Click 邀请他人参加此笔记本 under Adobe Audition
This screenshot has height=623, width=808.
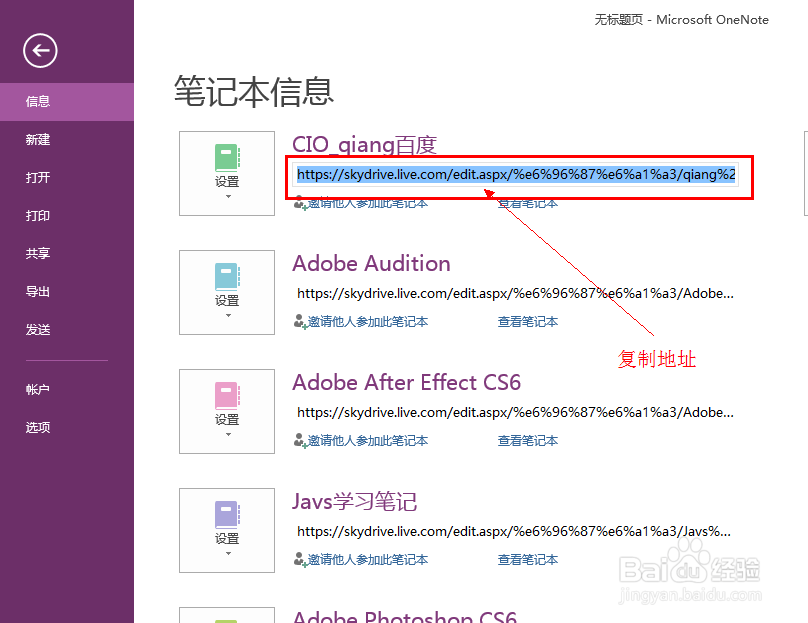pos(368,322)
